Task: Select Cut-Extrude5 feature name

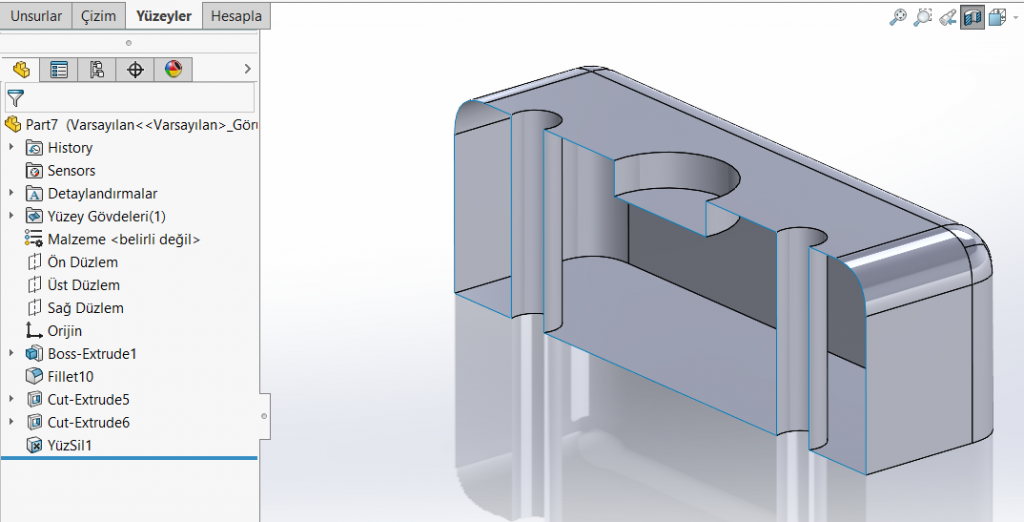Action: [88, 399]
